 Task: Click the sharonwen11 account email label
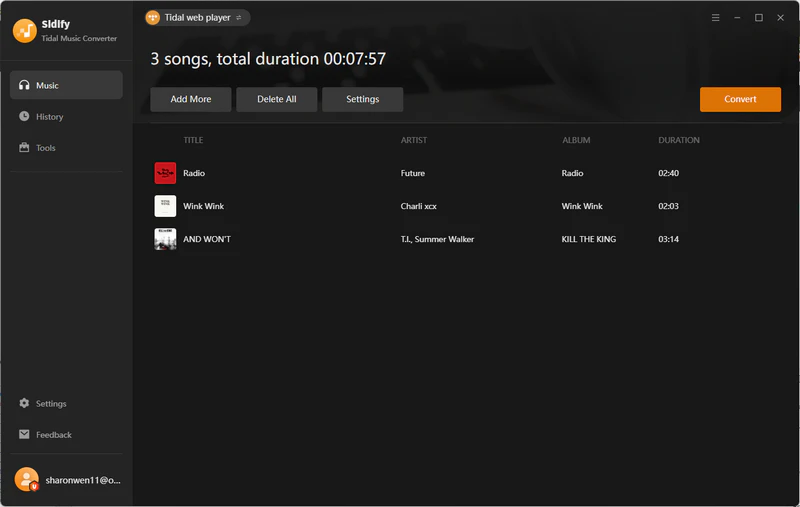coord(83,480)
